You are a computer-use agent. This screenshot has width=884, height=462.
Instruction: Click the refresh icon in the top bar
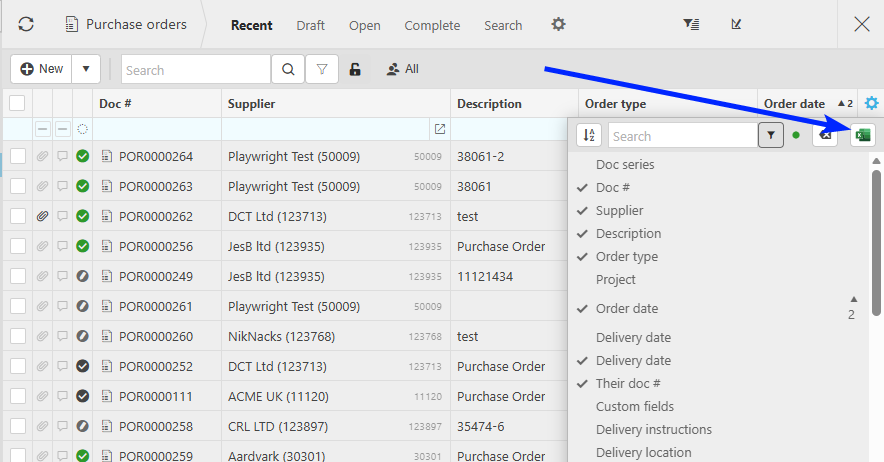point(26,24)
